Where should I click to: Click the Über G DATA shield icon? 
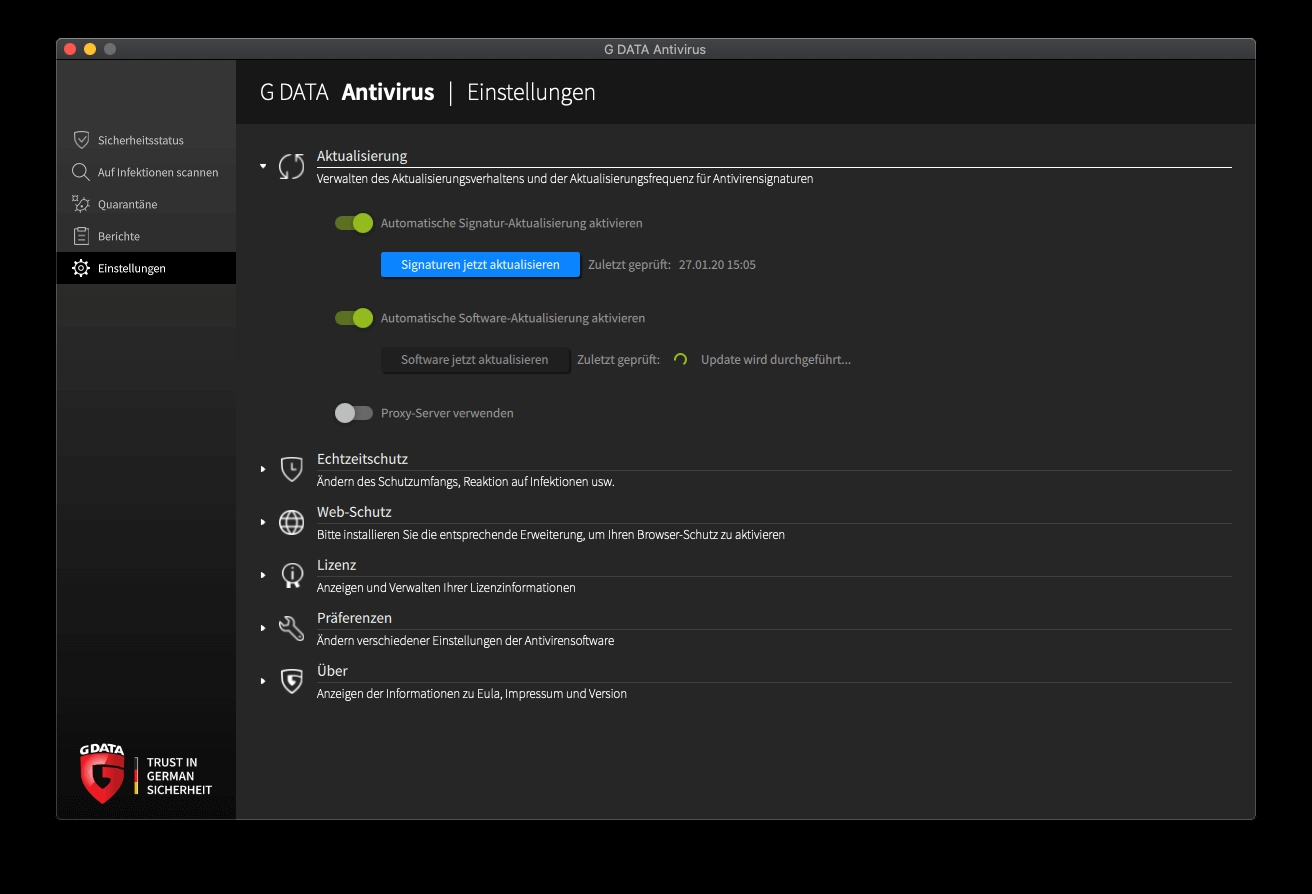pos(291,681)
